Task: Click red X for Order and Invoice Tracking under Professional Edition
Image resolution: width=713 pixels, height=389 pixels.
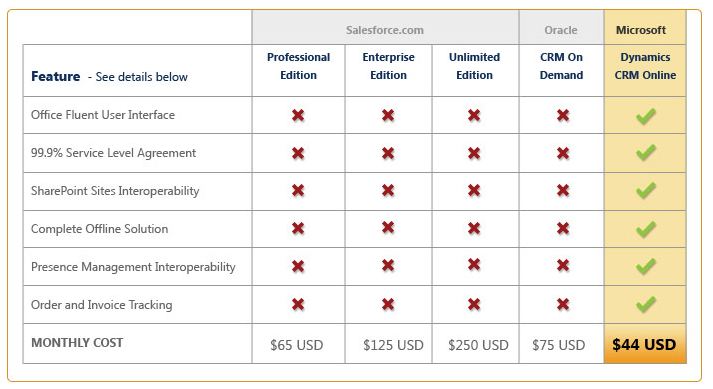Action: click(298, 304)
